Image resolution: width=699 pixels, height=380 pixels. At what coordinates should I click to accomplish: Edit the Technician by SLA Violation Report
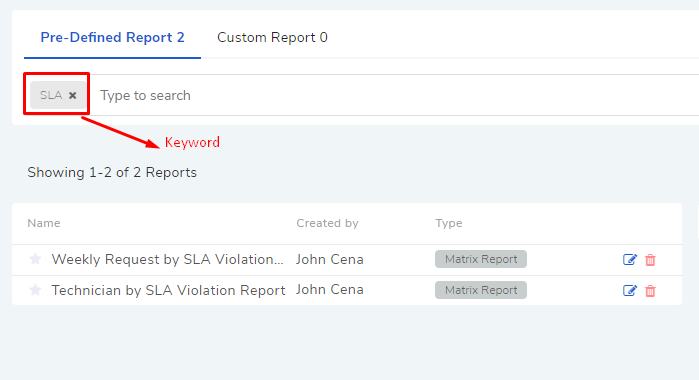(x=629, y=291)
